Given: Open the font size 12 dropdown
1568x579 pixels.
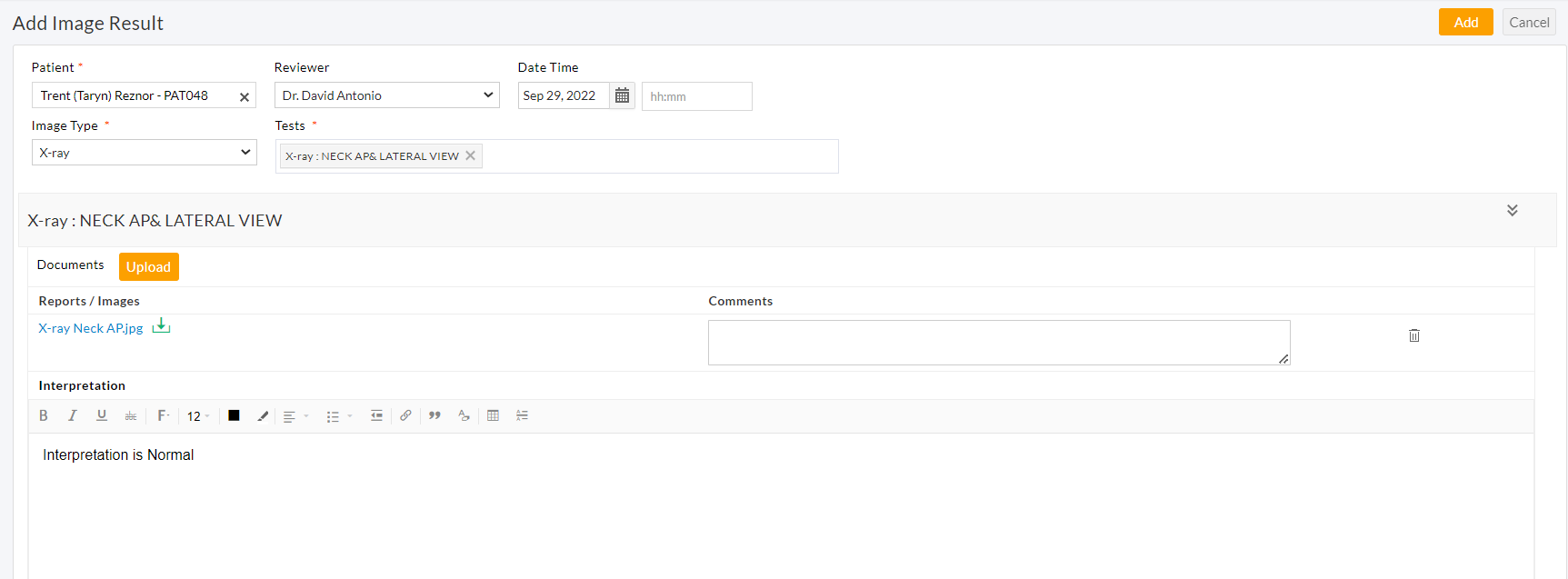Looking at the screenshot, I should (x=197, y=416).
